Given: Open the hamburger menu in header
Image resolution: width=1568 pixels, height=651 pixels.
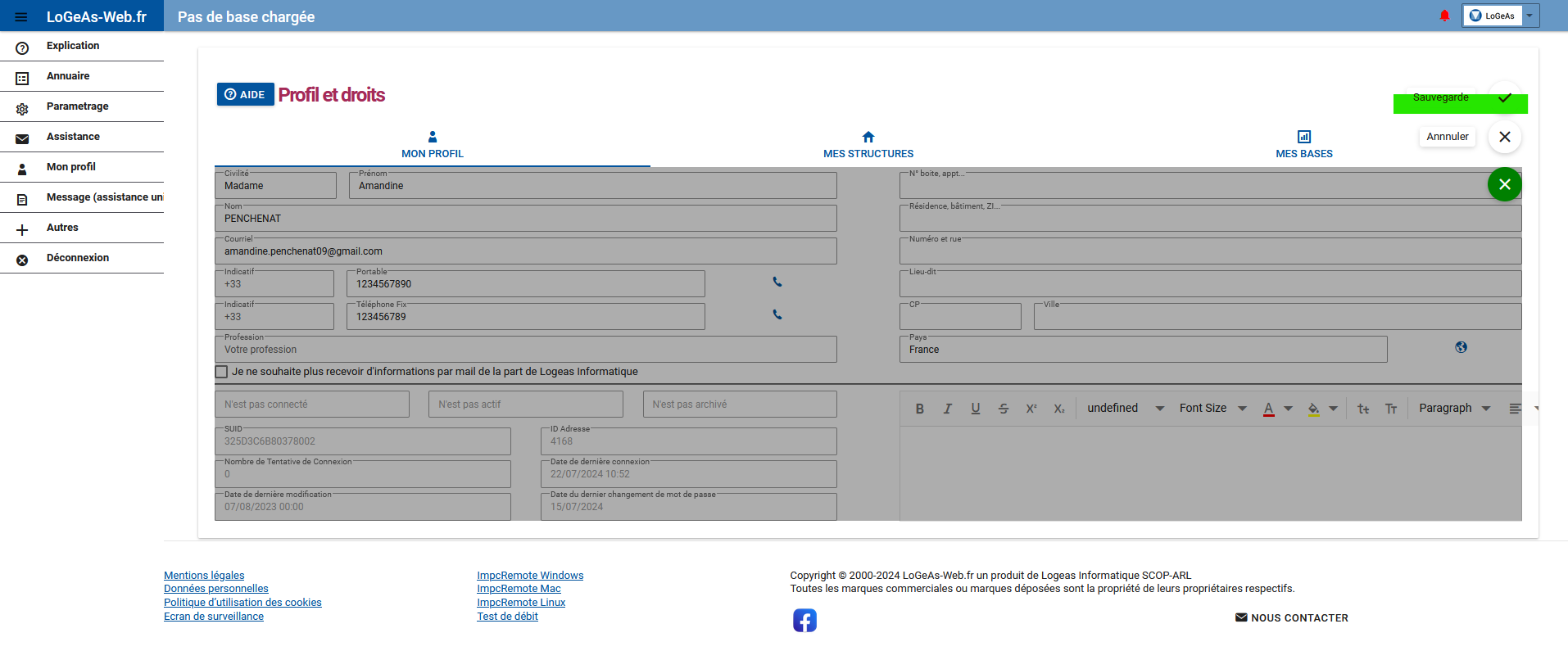Looking at the screenshot, I should tap(21, 17).
